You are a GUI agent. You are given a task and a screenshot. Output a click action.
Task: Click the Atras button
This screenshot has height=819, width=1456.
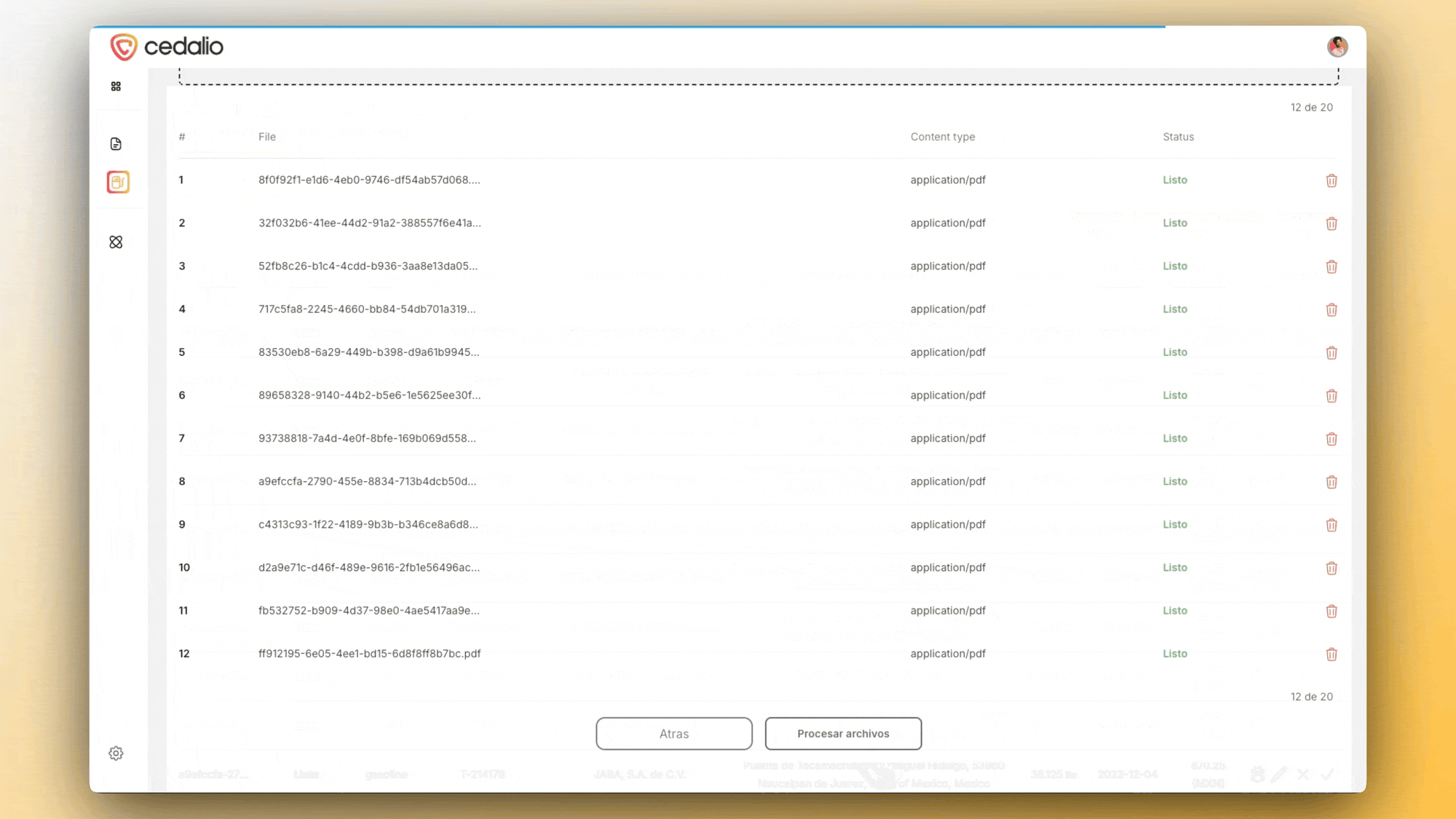pos(673,734)
